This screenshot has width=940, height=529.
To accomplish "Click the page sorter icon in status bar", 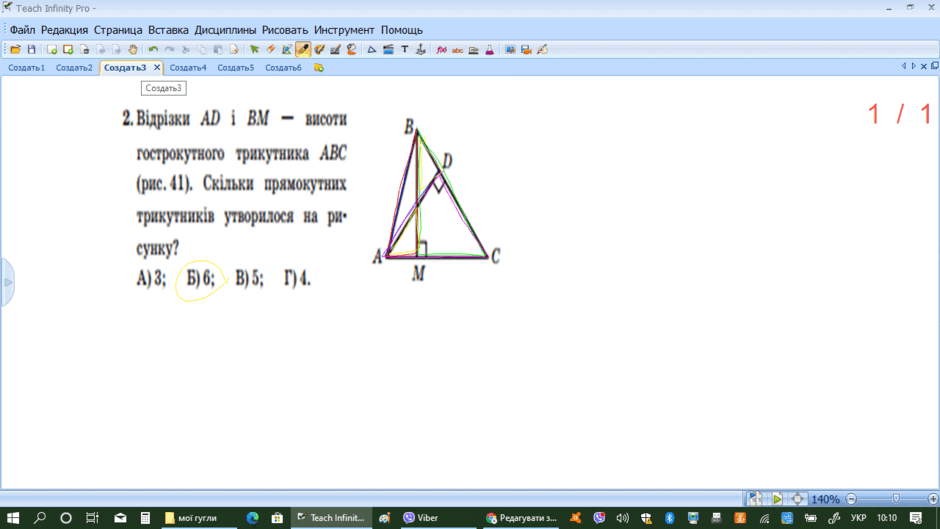I will (x=755, y=498).
